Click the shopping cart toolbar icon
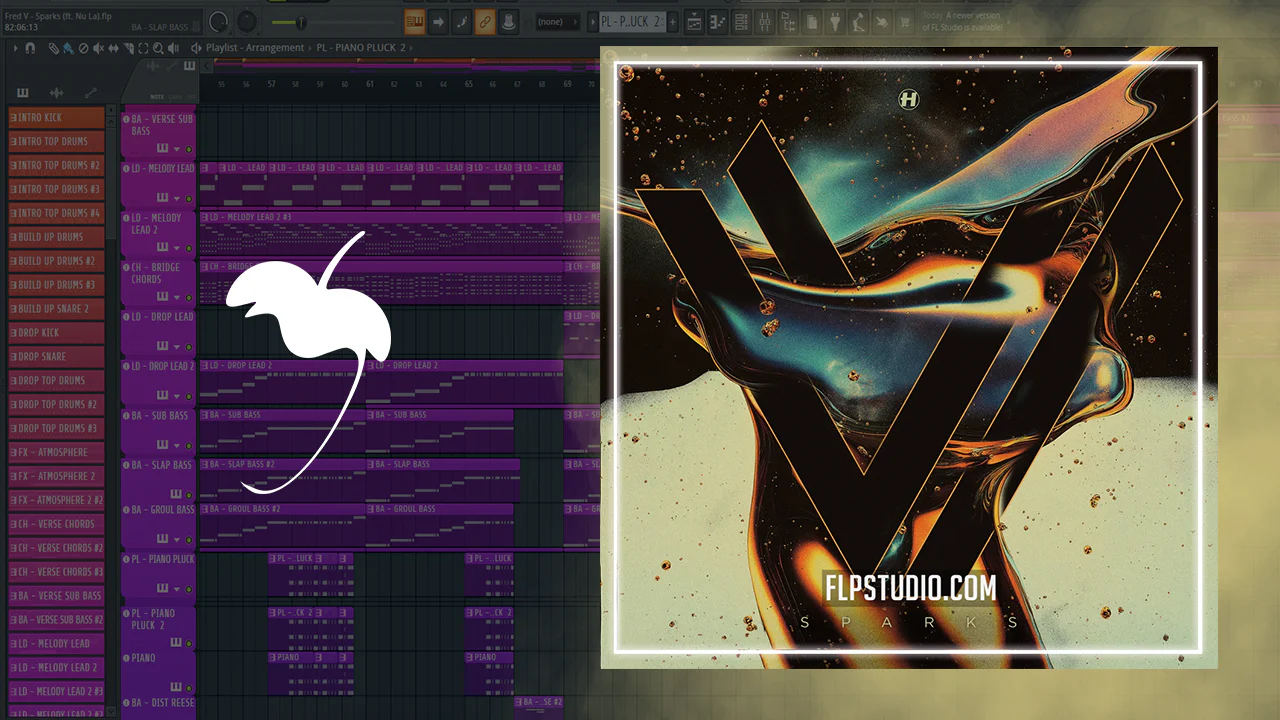Image resolution: width=1280 pixels, height=720 pixels. [x=907, y=22]
